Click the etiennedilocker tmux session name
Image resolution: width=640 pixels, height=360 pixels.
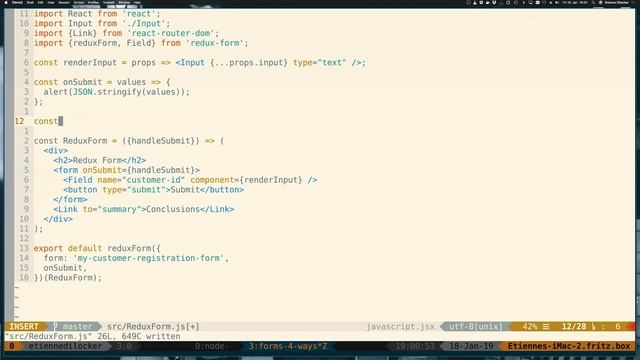point(65,346)
